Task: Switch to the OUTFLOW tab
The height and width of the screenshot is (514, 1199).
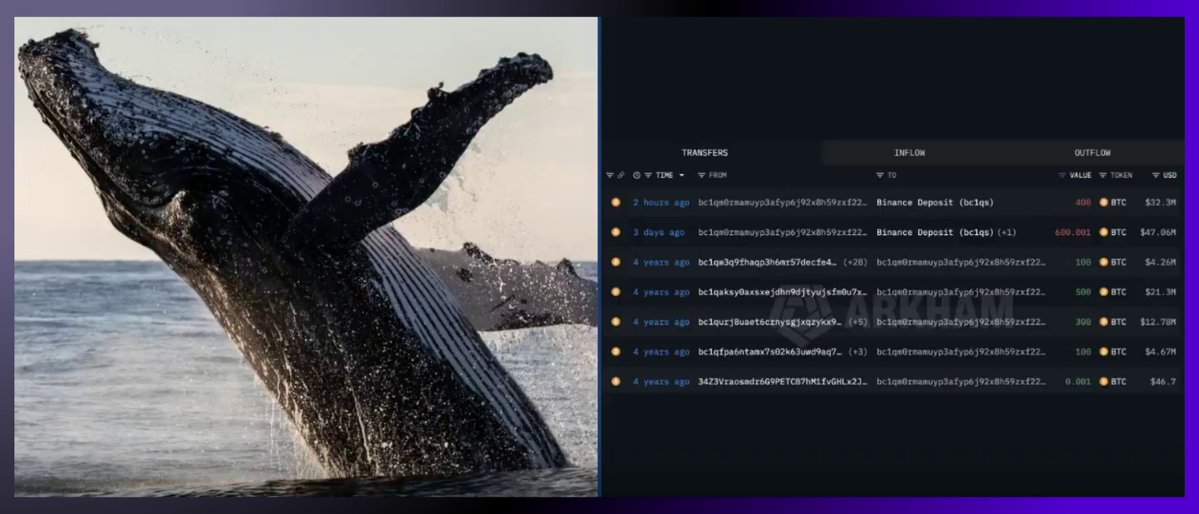Action: 1092,153
